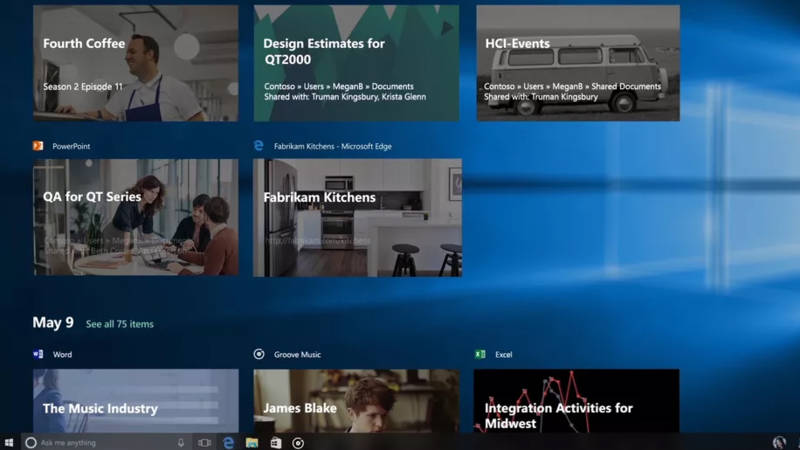
Task: Click the Microsoft Edge icon above Fabrikam card
Action: click(259, 146)
